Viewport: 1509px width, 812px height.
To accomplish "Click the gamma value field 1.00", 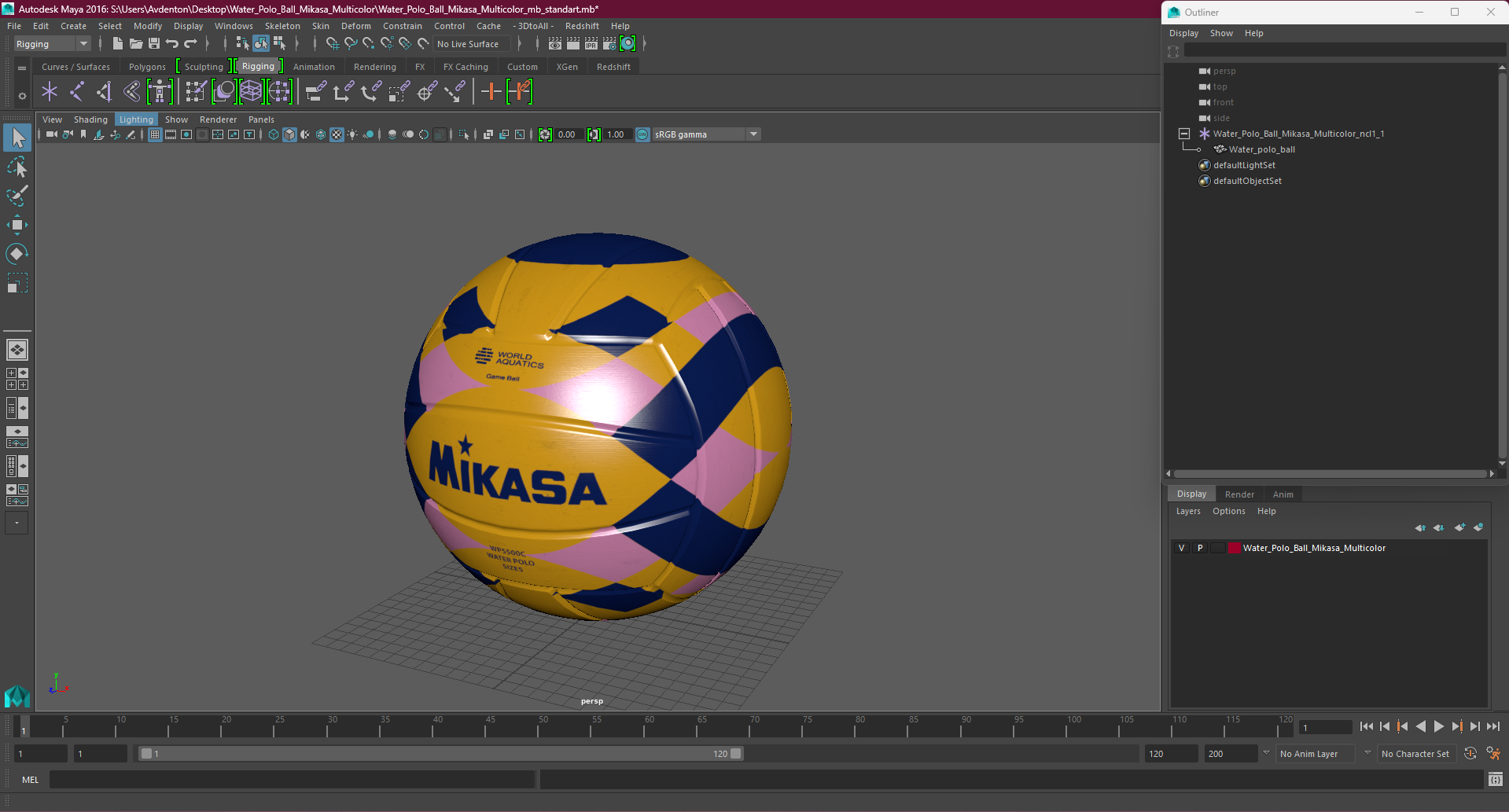I will coord(616,134).
